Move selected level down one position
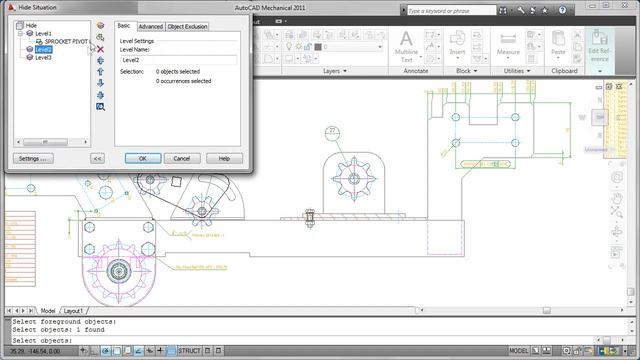The image size is (640, 360). [x=100, y=83]
